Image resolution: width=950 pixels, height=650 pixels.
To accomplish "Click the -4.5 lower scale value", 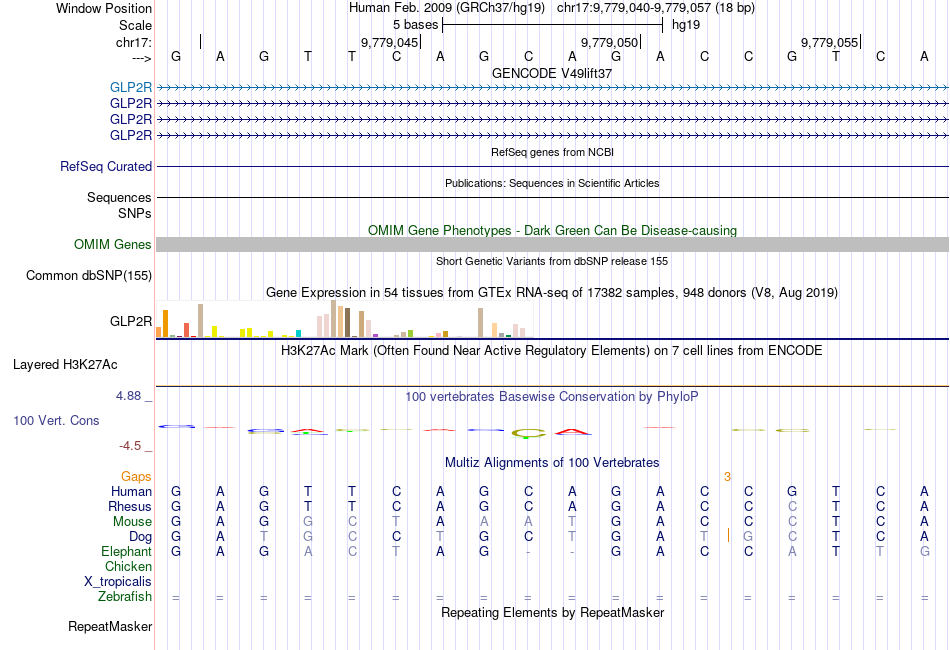I will tap(130, 446).
